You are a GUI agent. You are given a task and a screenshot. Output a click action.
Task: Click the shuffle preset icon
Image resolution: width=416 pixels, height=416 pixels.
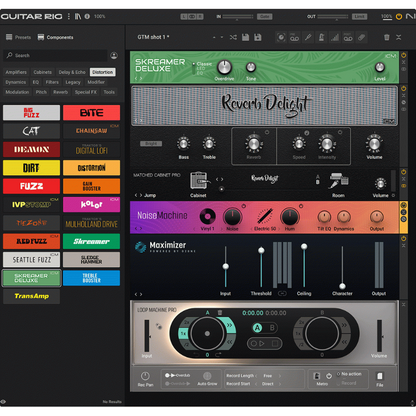tap(233, 37)
